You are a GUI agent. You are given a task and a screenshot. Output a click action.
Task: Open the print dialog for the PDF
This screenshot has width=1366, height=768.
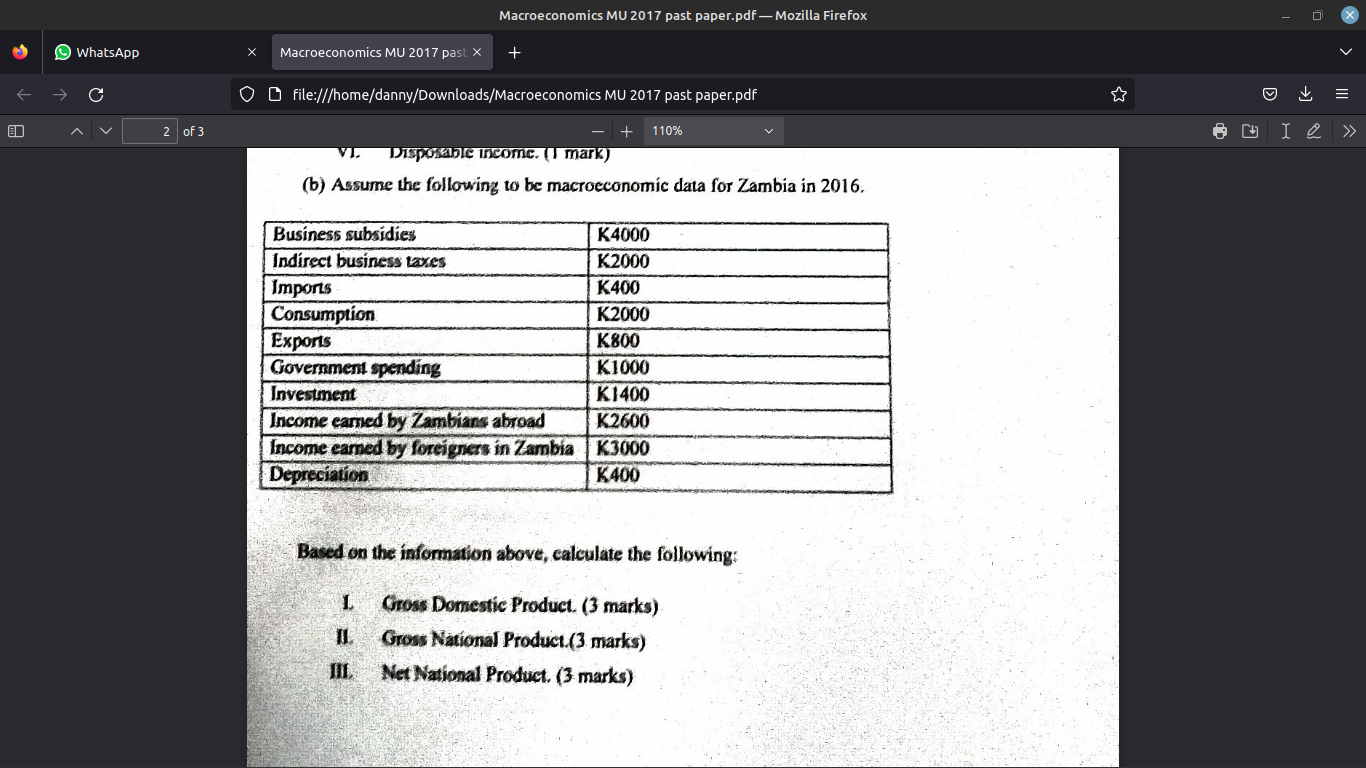tap(1219, 131)
